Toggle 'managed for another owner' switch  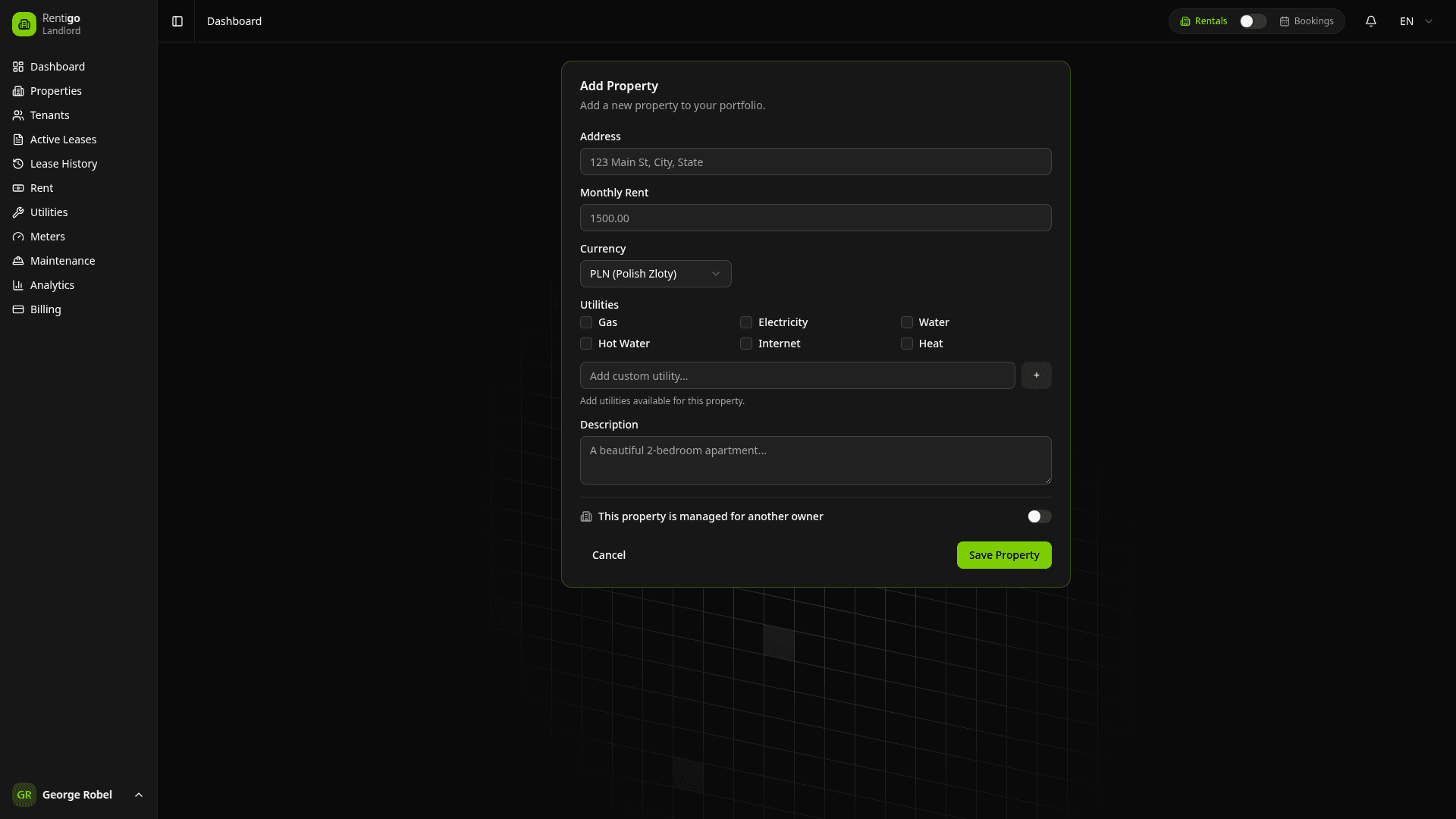point(1039,516)
